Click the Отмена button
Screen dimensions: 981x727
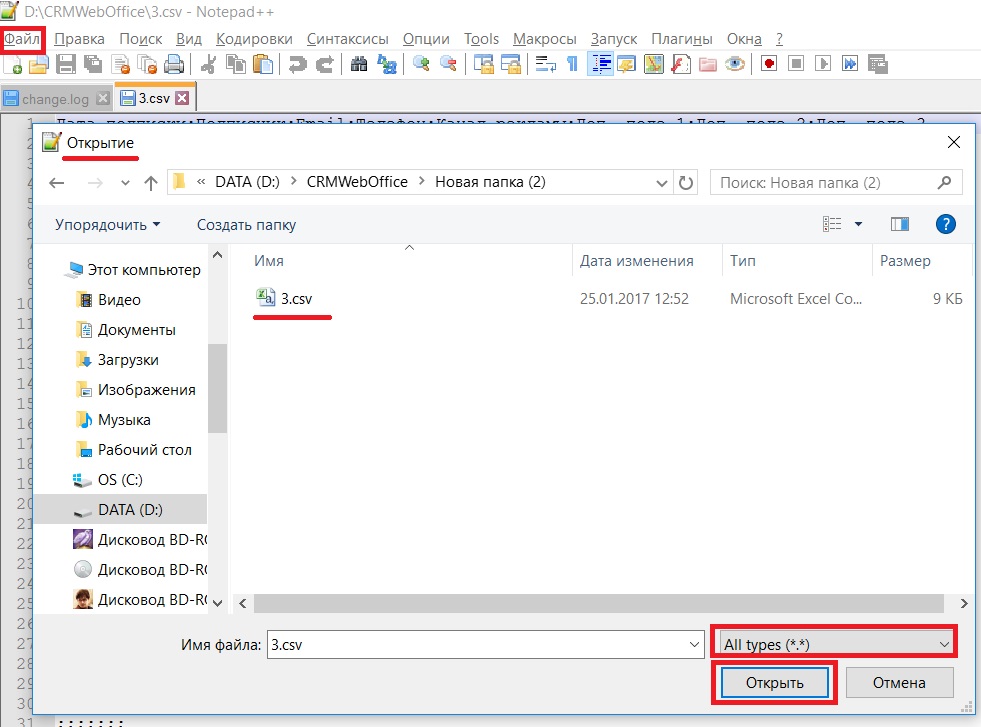899,683
